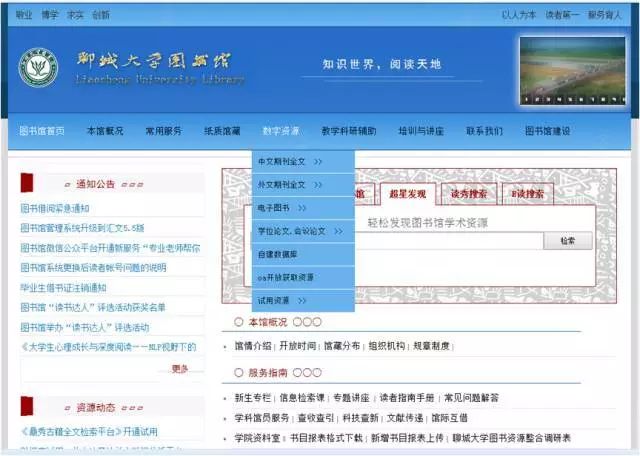Focus the search text input box
The height and width of the screenshot is (456, 640).
449,241
